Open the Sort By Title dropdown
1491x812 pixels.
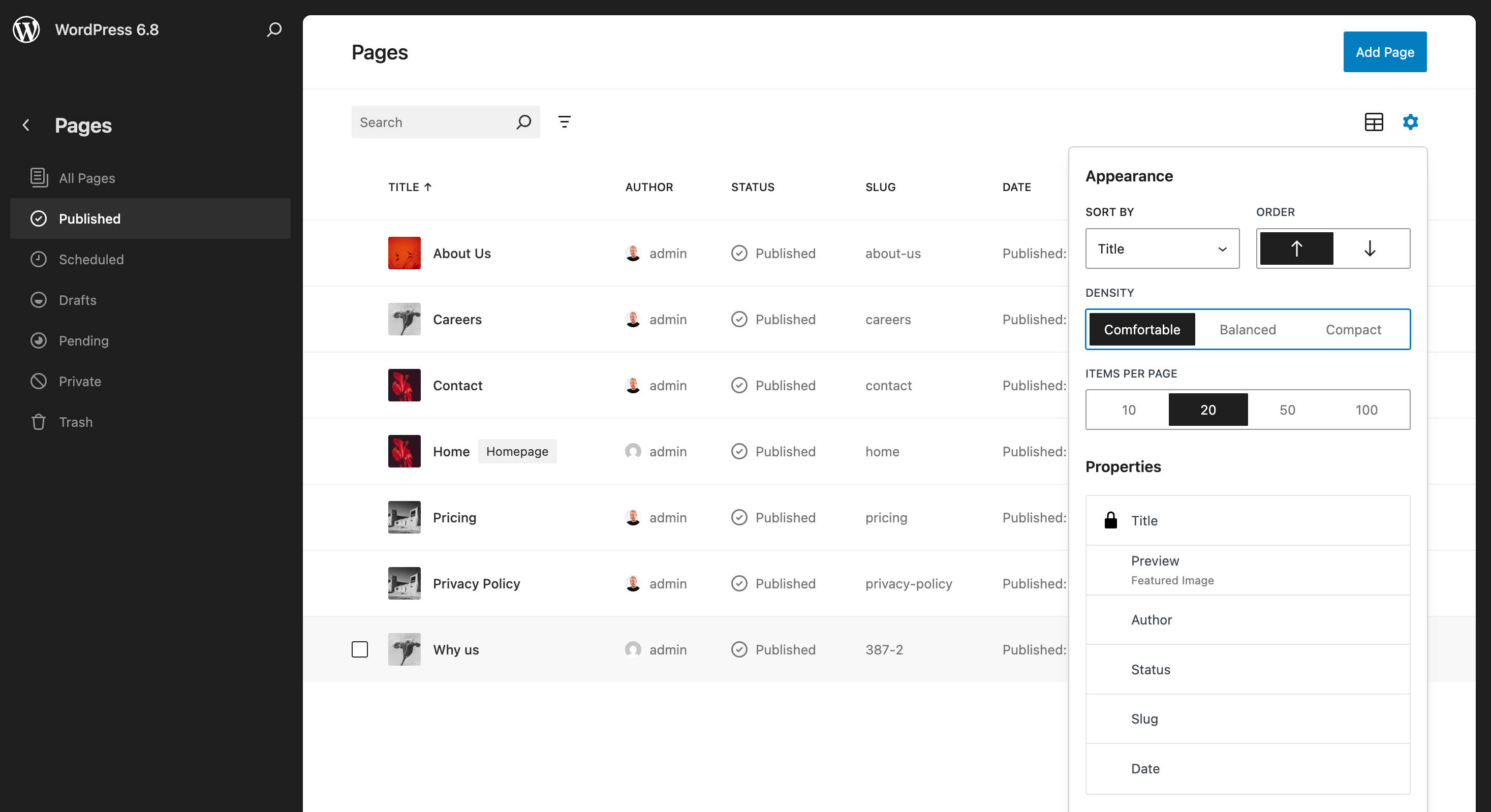click(x=1162, y=248)
